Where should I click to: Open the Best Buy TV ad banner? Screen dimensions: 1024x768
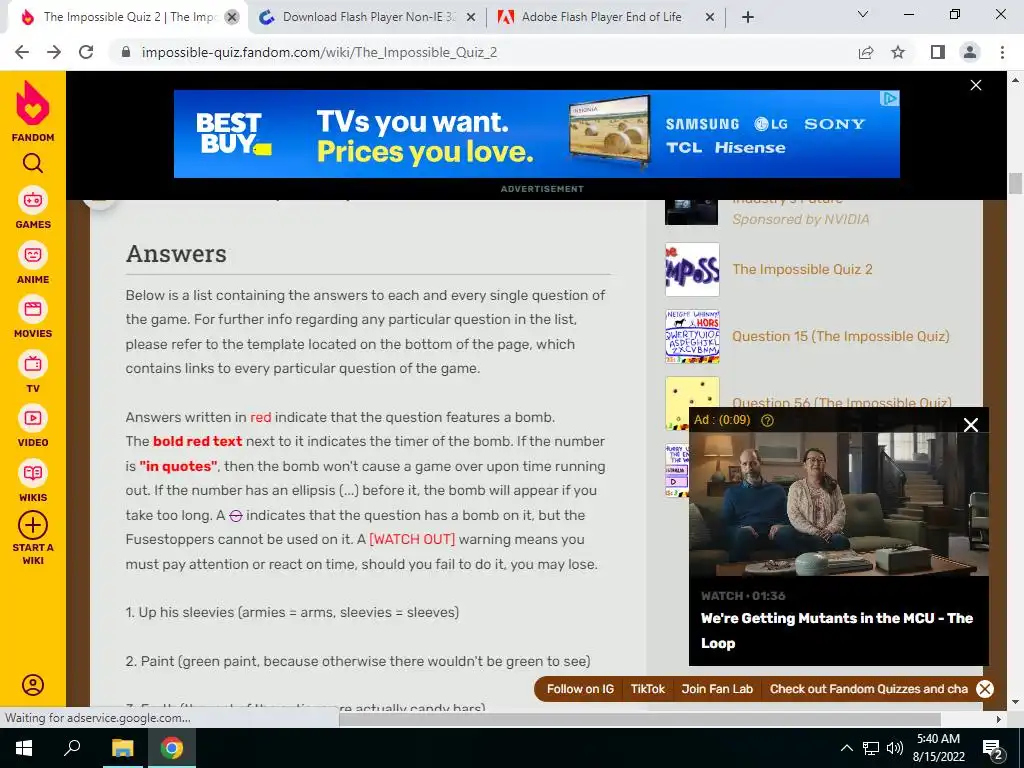tap(536, 134)
